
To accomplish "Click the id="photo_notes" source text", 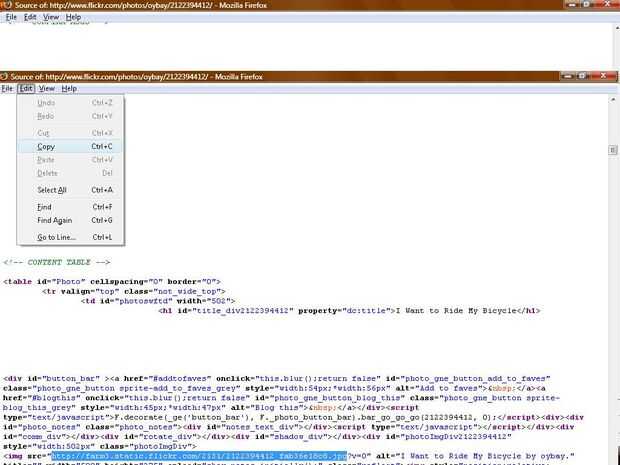I will (42, 427).
